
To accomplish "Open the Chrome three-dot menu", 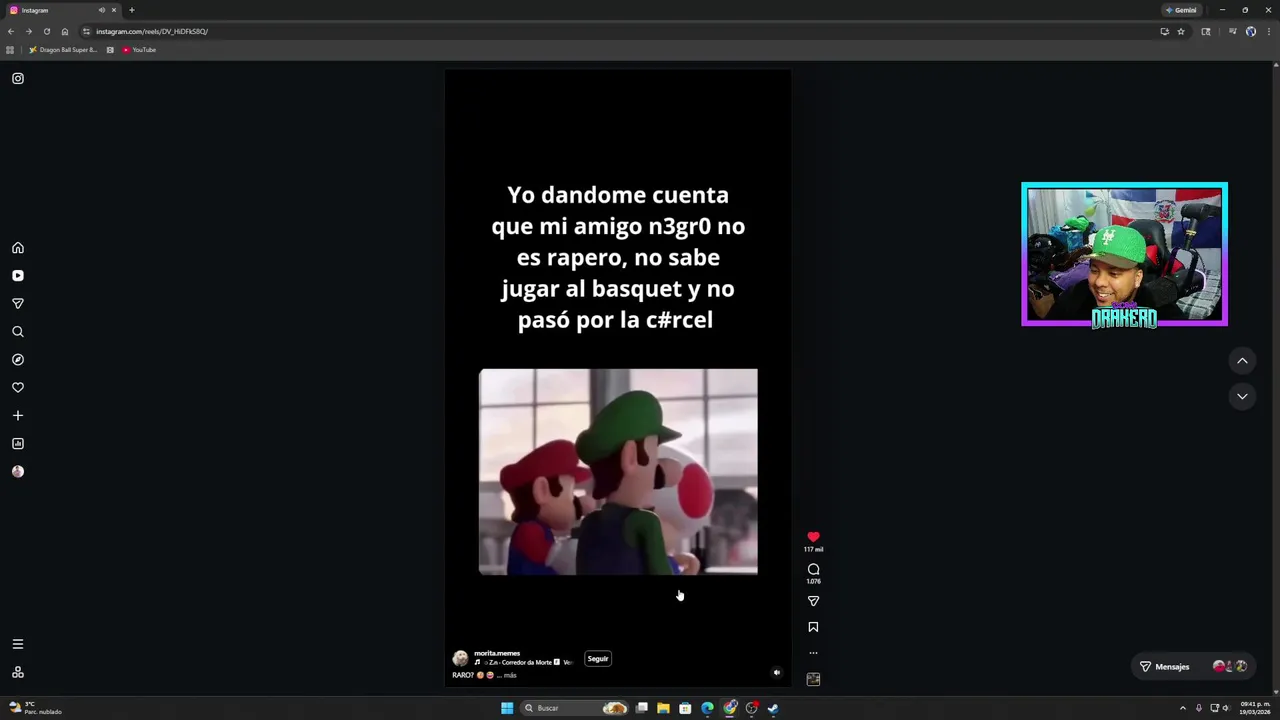I will [1268, 31].
